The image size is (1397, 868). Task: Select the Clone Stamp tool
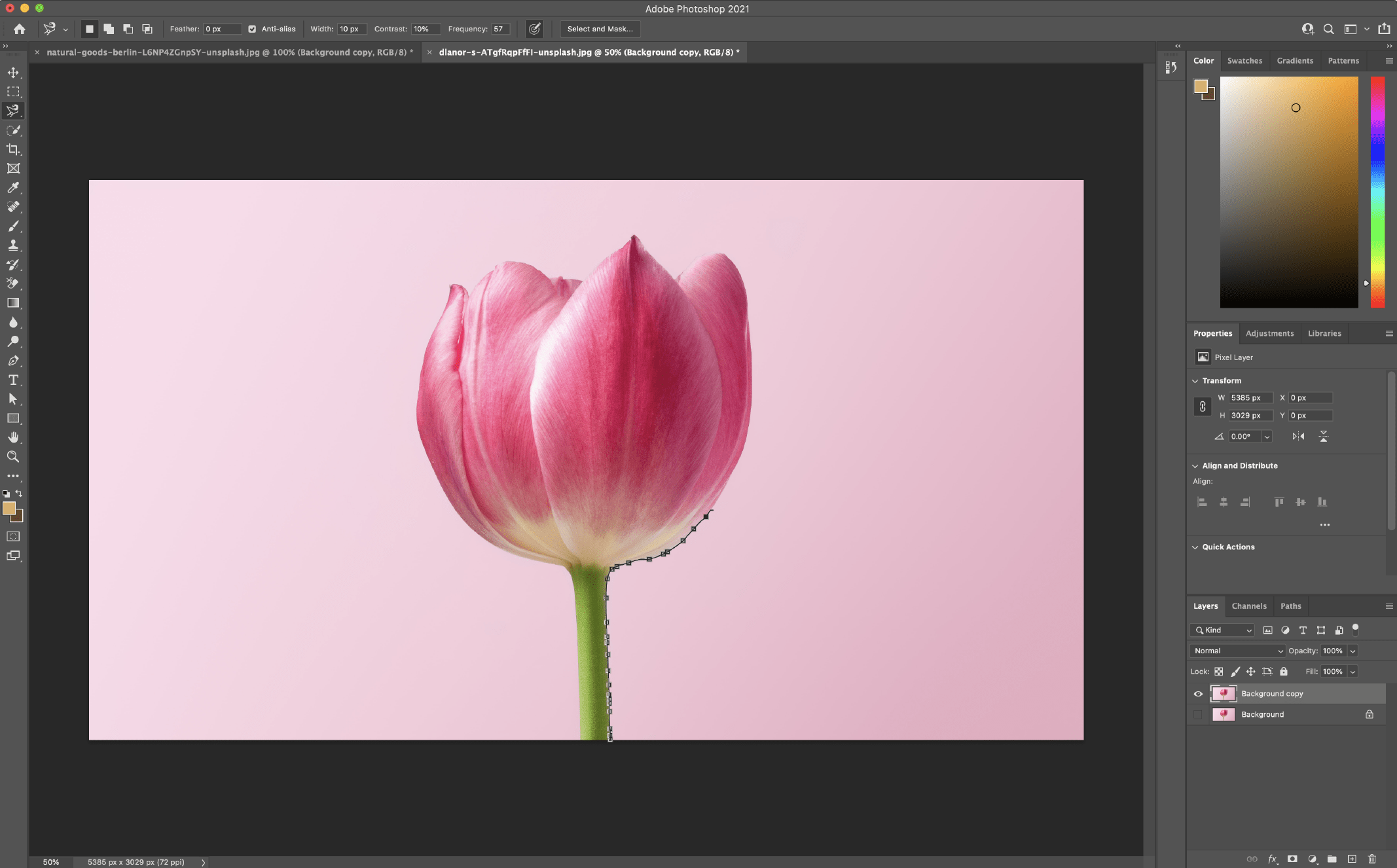[x=13, y=245]
